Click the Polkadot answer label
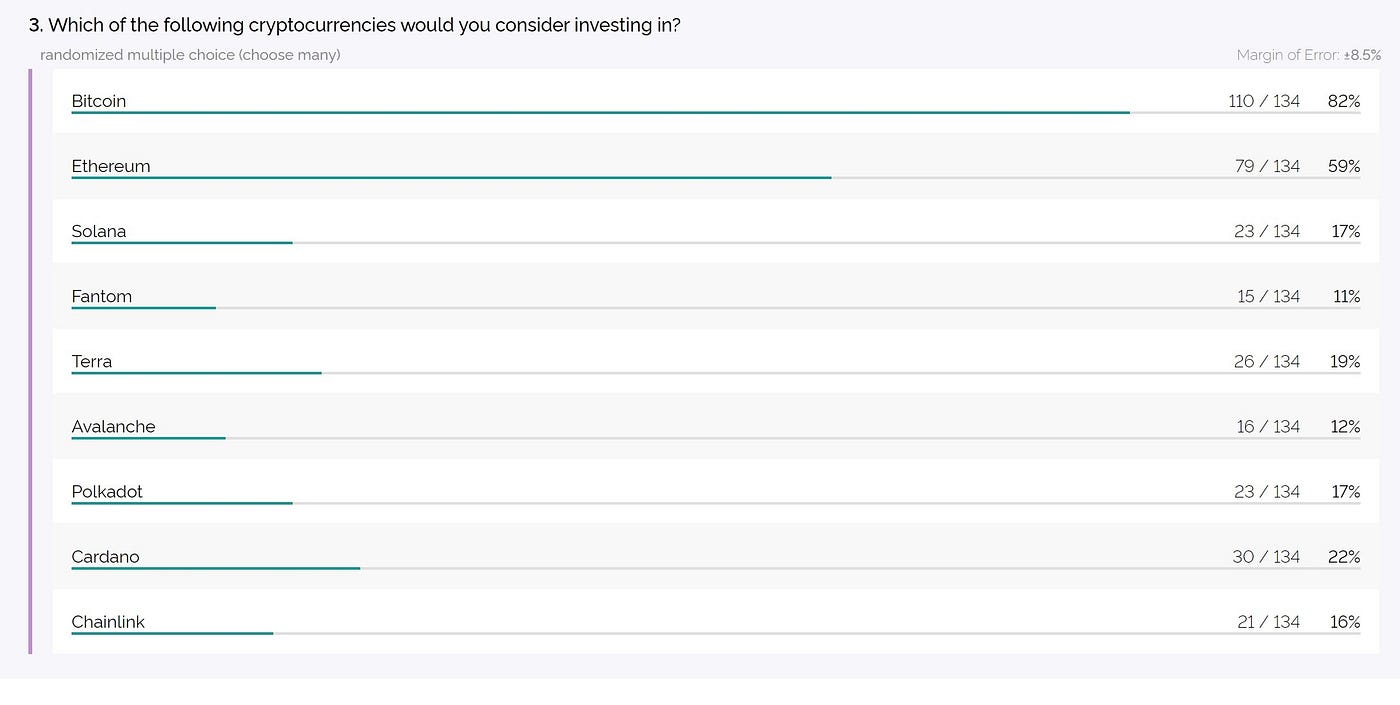This screenshot has width=1400, height=705. pyautogui.click(x=107, y=491)
